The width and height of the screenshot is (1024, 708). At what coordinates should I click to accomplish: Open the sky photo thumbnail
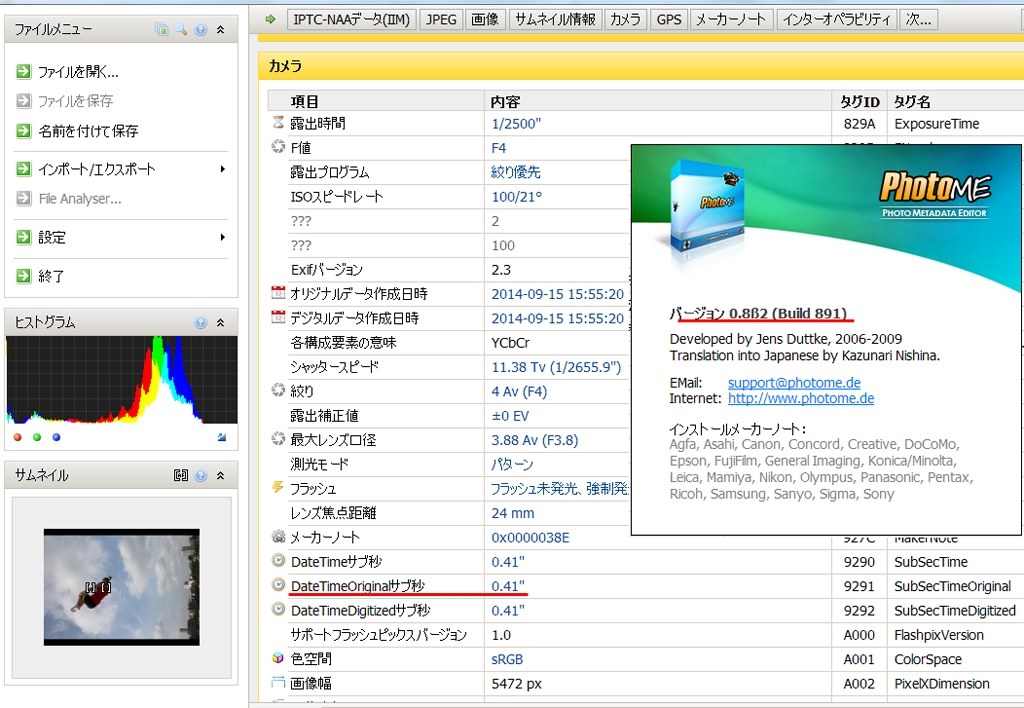(121, 587)
